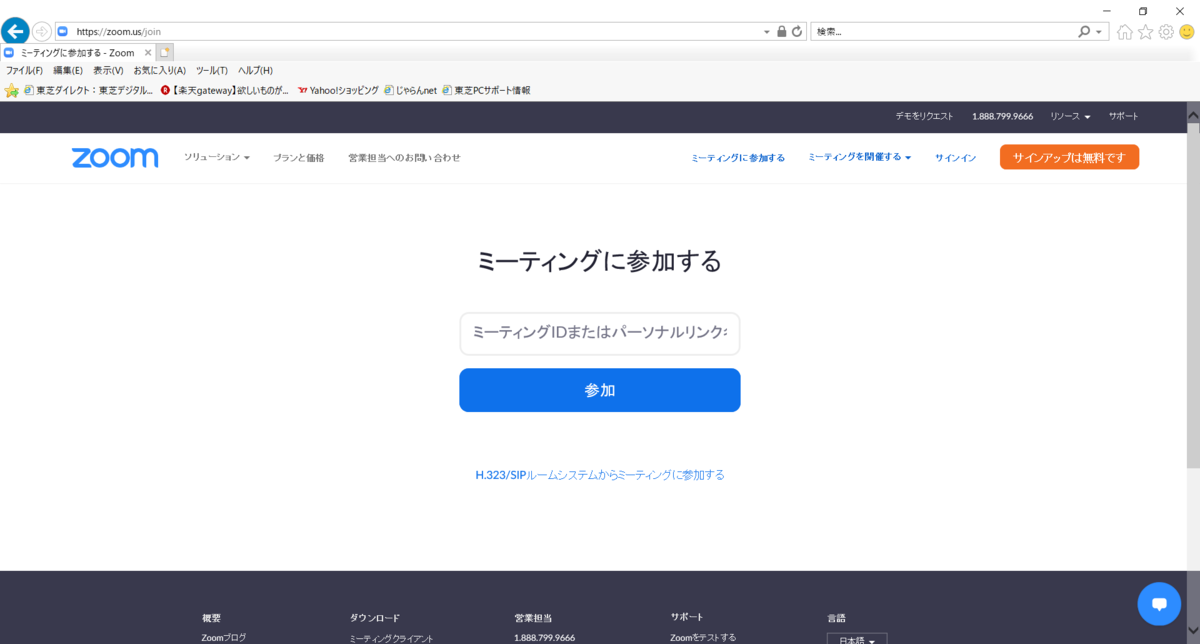Click the Zoom logo
The height and width of the screenshot is (644, 1200).
tap(115, 158)
